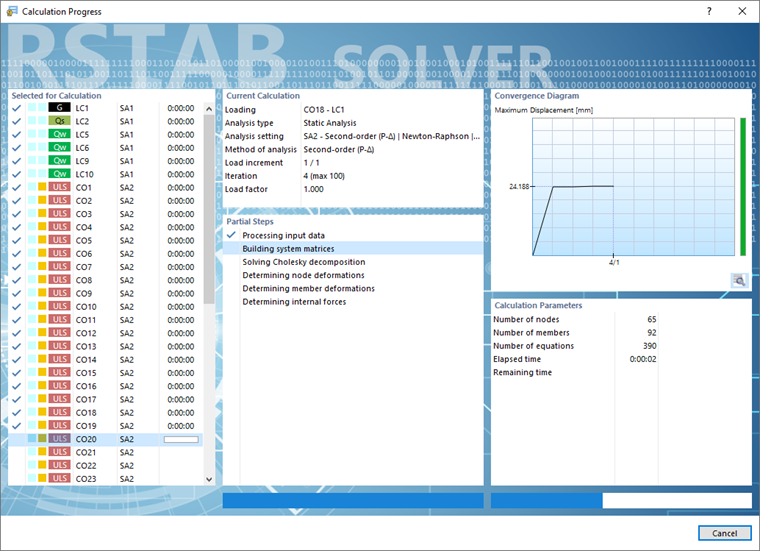
Task: Click the ULS badge of CO7
Action: 59,267
